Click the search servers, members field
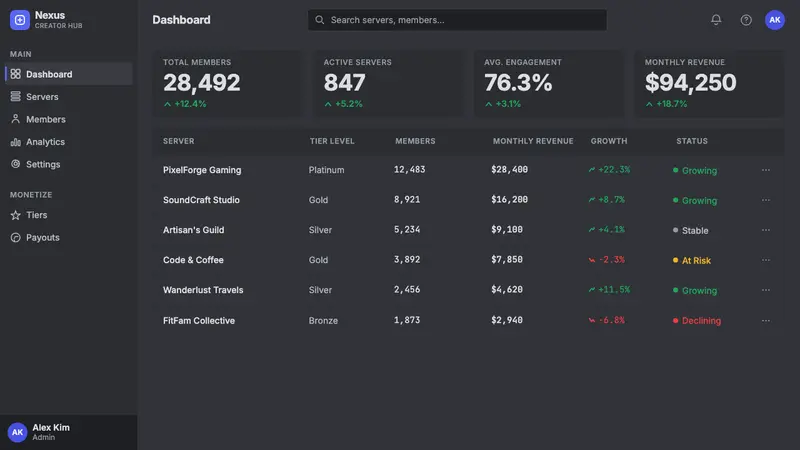Viewport: 800px width, 450px height. coord(457,20)
